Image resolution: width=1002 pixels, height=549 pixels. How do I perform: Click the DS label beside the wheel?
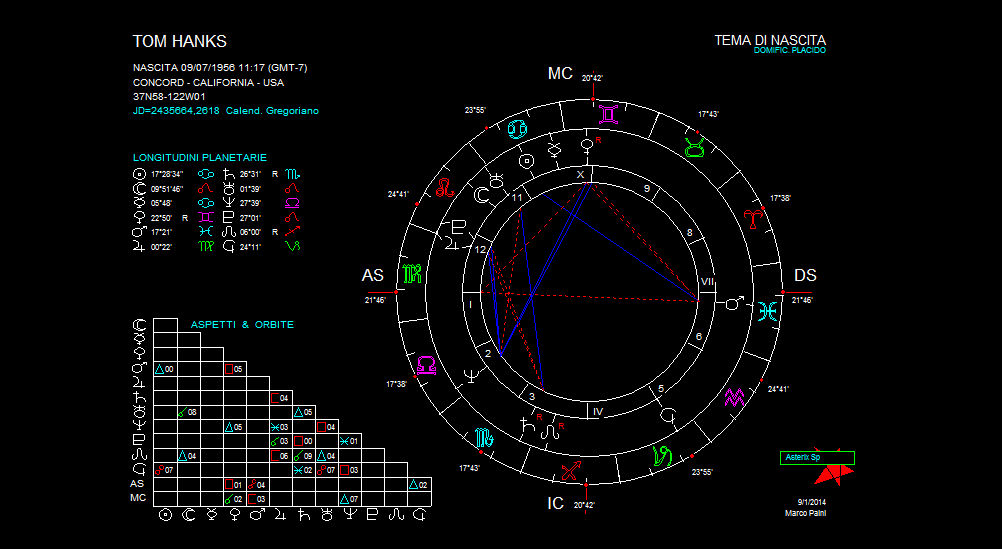805,275
